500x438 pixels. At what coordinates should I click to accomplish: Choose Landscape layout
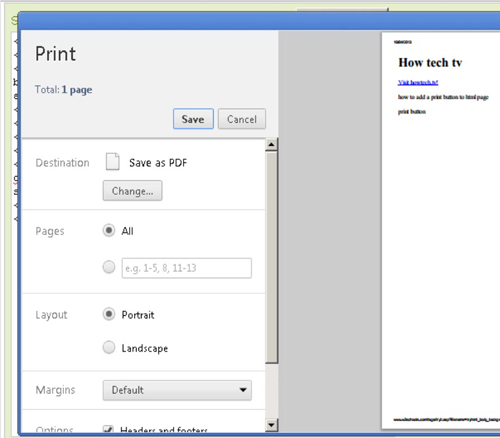click(109, 347)
